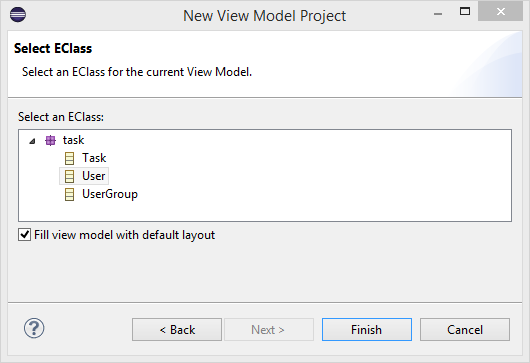Viewport: 530px width, 363px height.
Task: Click the Eclipse logo in title bar
Action: (x=18, y=15)
